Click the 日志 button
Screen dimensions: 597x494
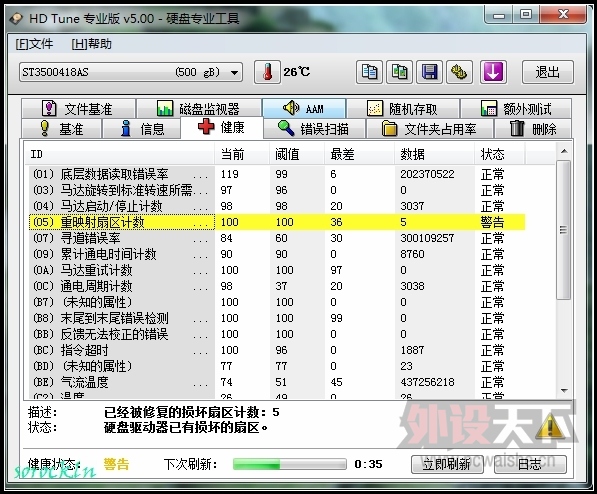[530, 464]
